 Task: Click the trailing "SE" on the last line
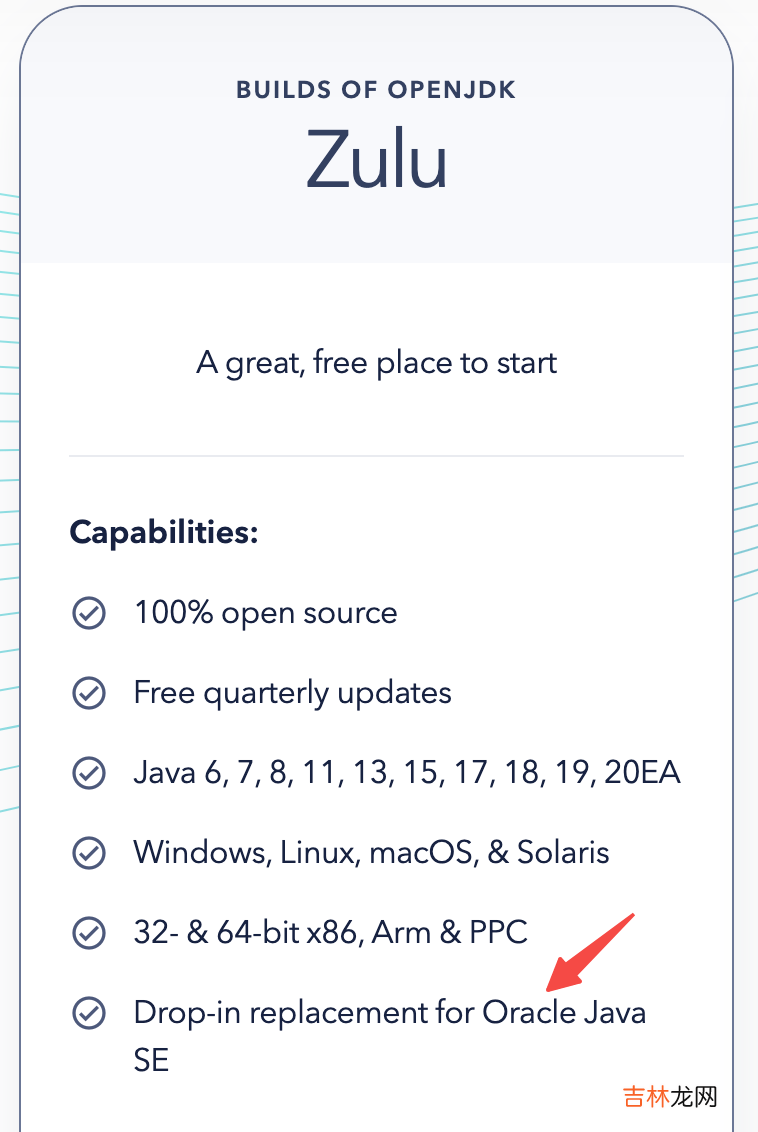(151, 1060)
